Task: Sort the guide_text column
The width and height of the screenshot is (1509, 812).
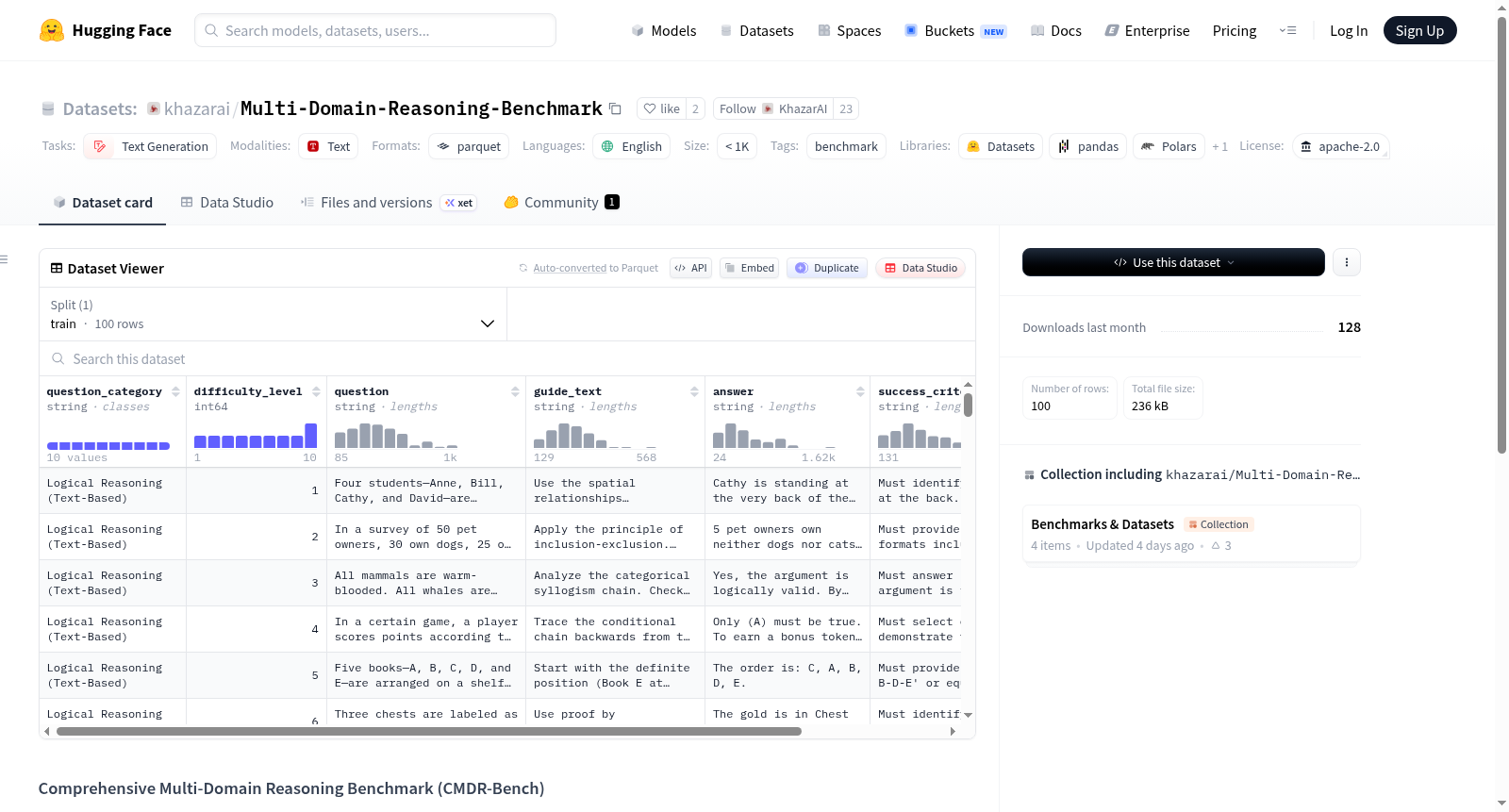Action: 694,391
